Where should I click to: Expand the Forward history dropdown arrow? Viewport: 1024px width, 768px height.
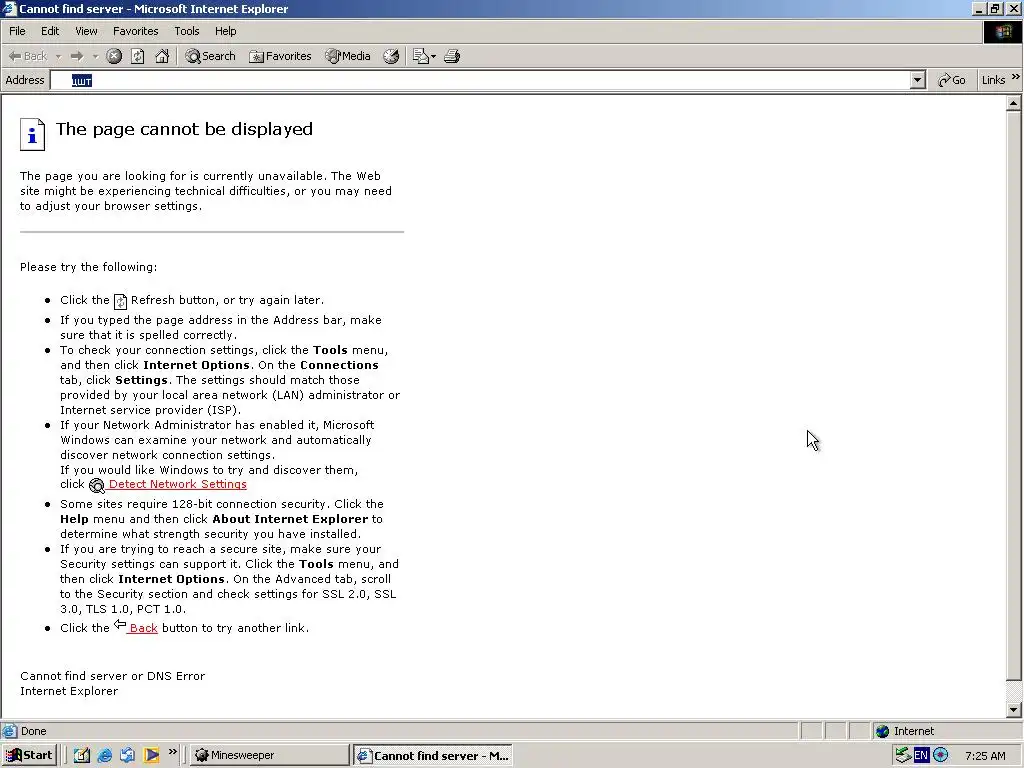coord(95,57)
